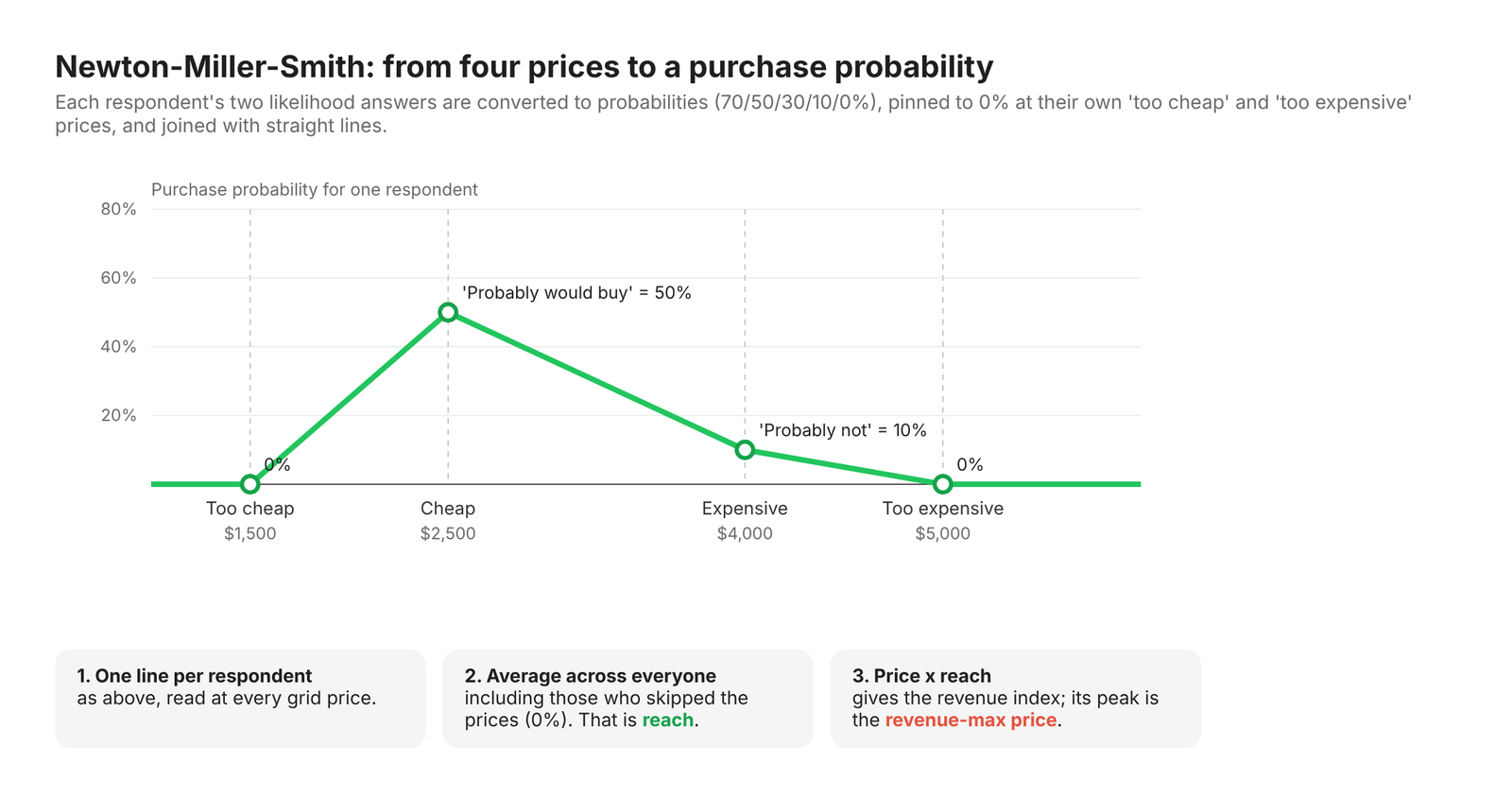This screenshot has width=1512, height=798.
Task: Select the 'Probably not' = 10% annotation
Action: click(x=843, y=430)
